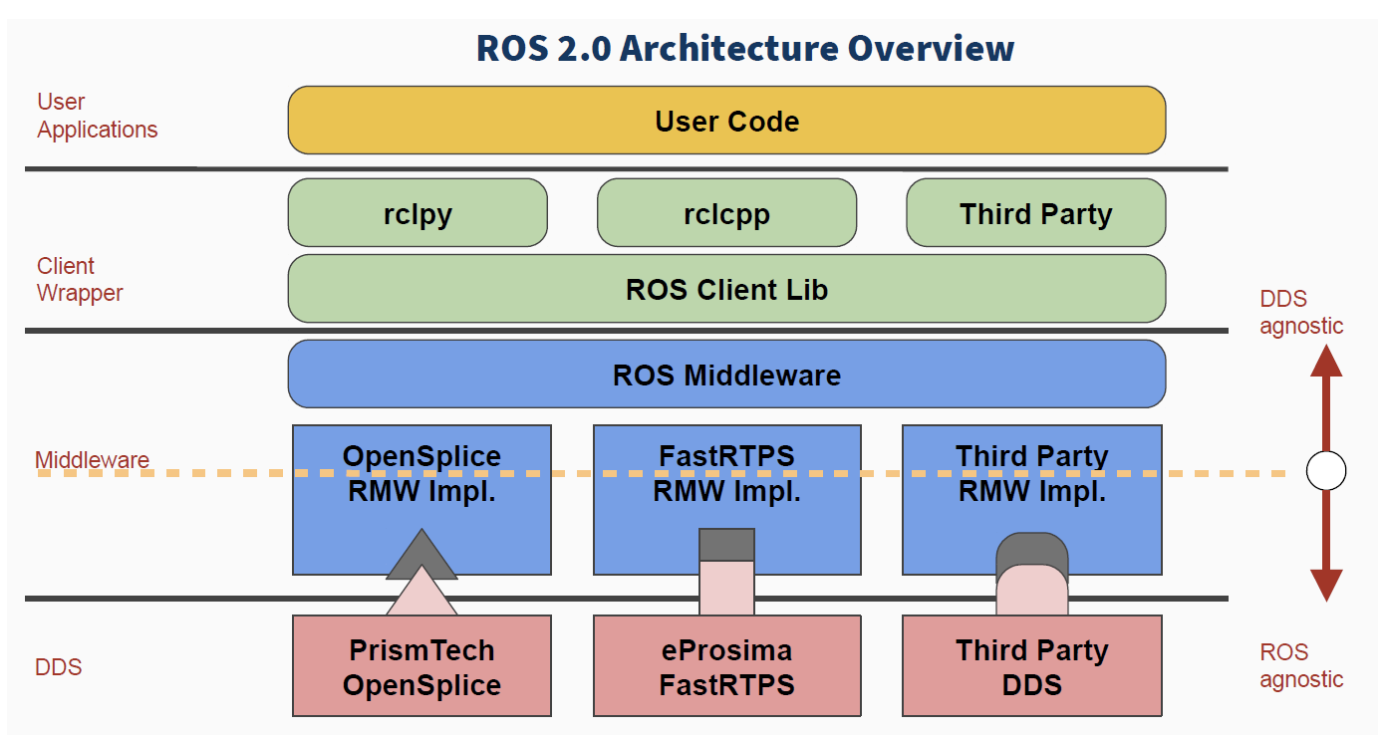Click the ROS Client Lib block
Screen dimensions: 1378x742
click(727, 289)
